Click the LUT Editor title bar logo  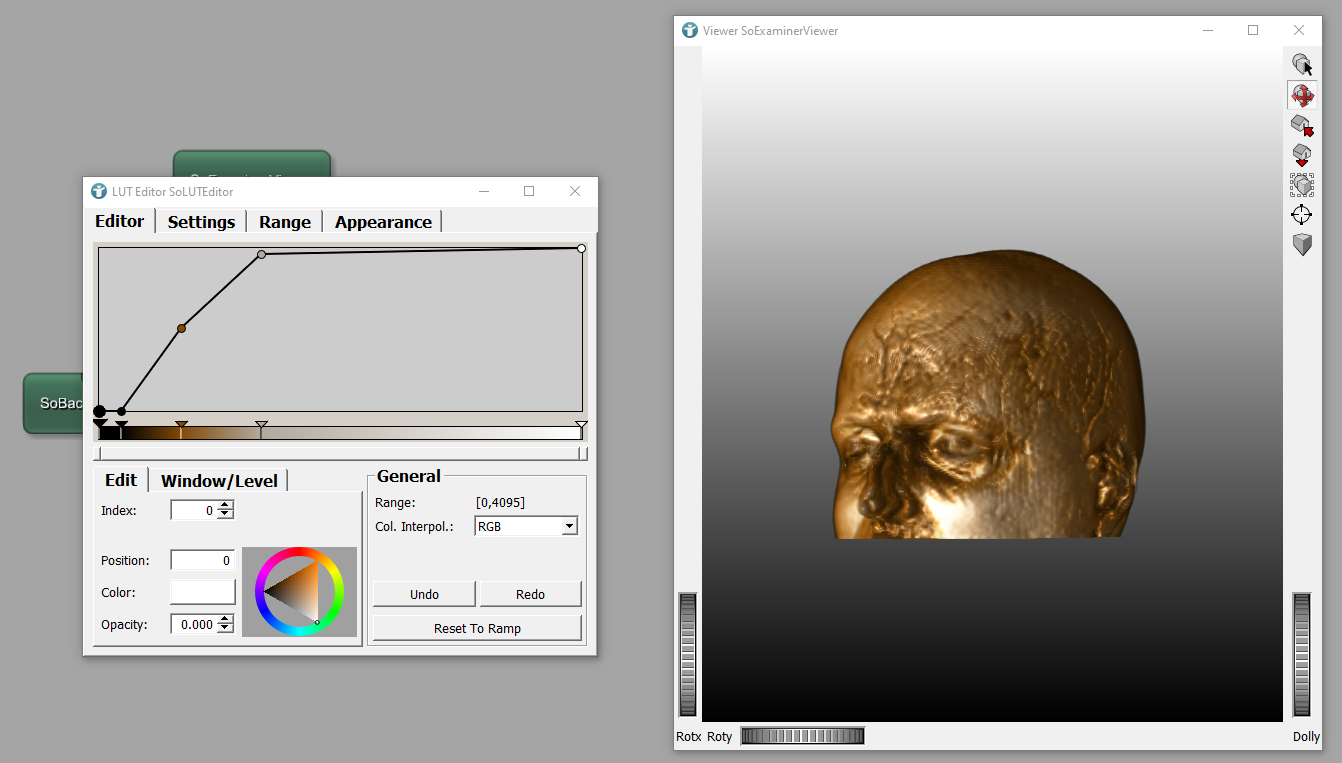click(x=99, y=191)
